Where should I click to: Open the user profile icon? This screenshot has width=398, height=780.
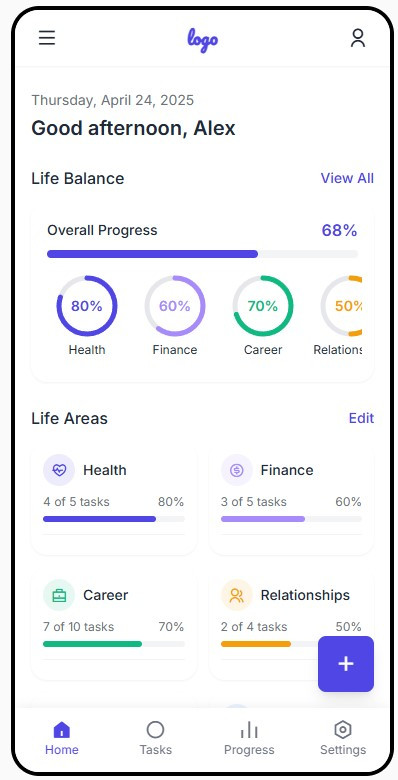(358, 38)
